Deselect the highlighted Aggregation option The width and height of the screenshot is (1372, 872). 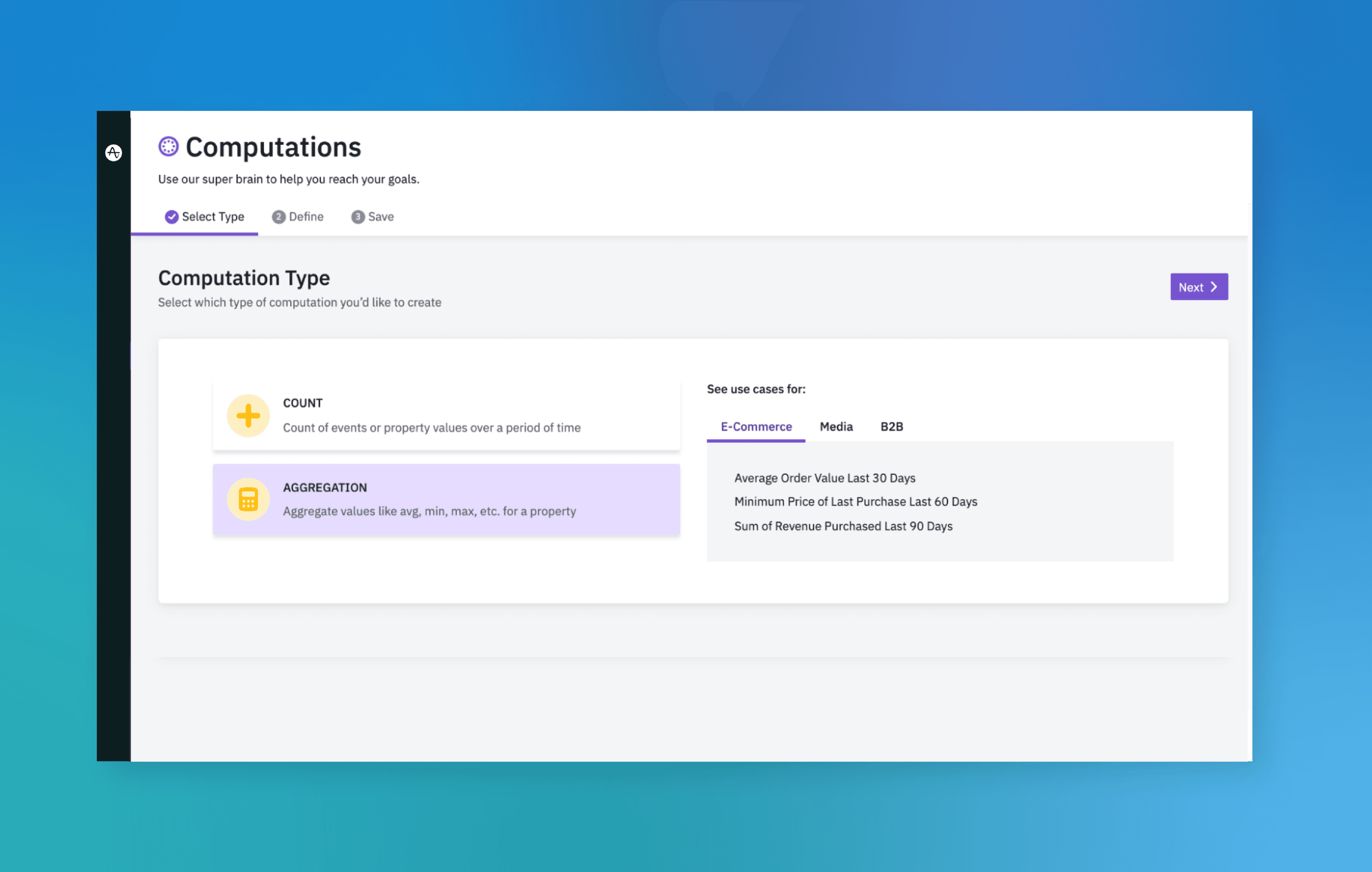pos(446,499)
